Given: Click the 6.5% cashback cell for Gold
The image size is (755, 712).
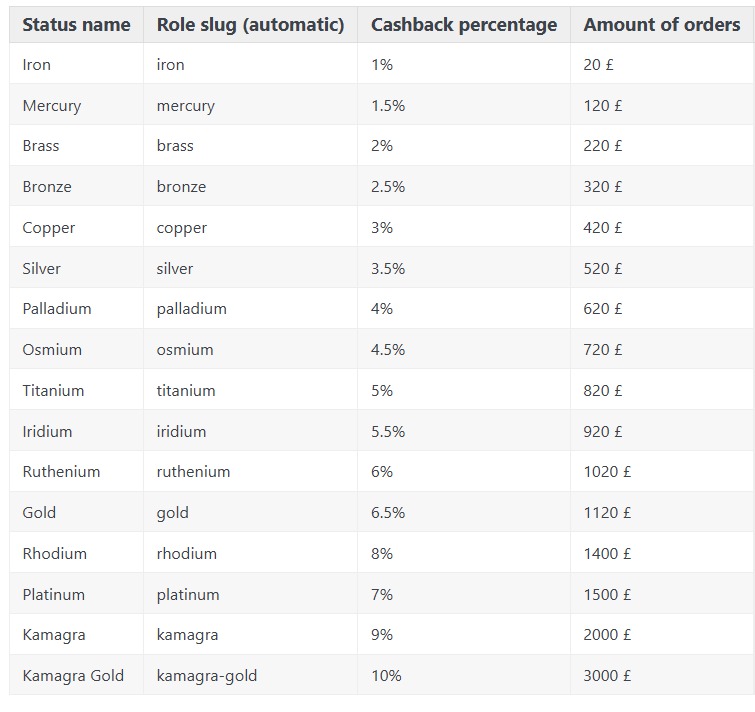Looking at the screenshot, I should coord(388,513).
